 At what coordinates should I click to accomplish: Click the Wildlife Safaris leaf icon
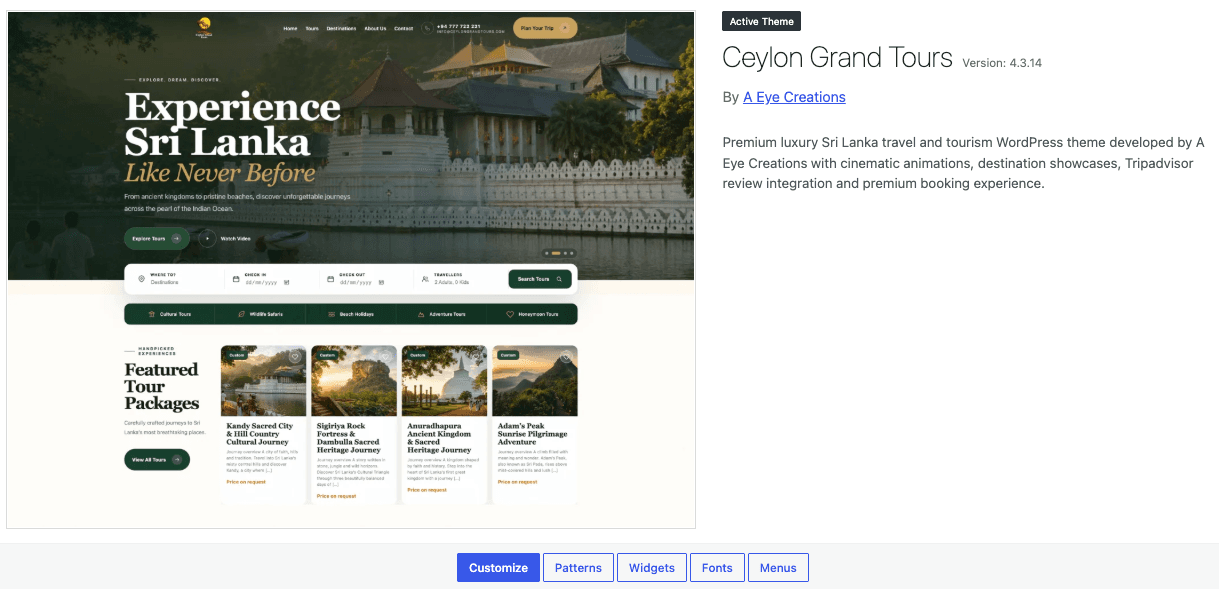[241, 314]
